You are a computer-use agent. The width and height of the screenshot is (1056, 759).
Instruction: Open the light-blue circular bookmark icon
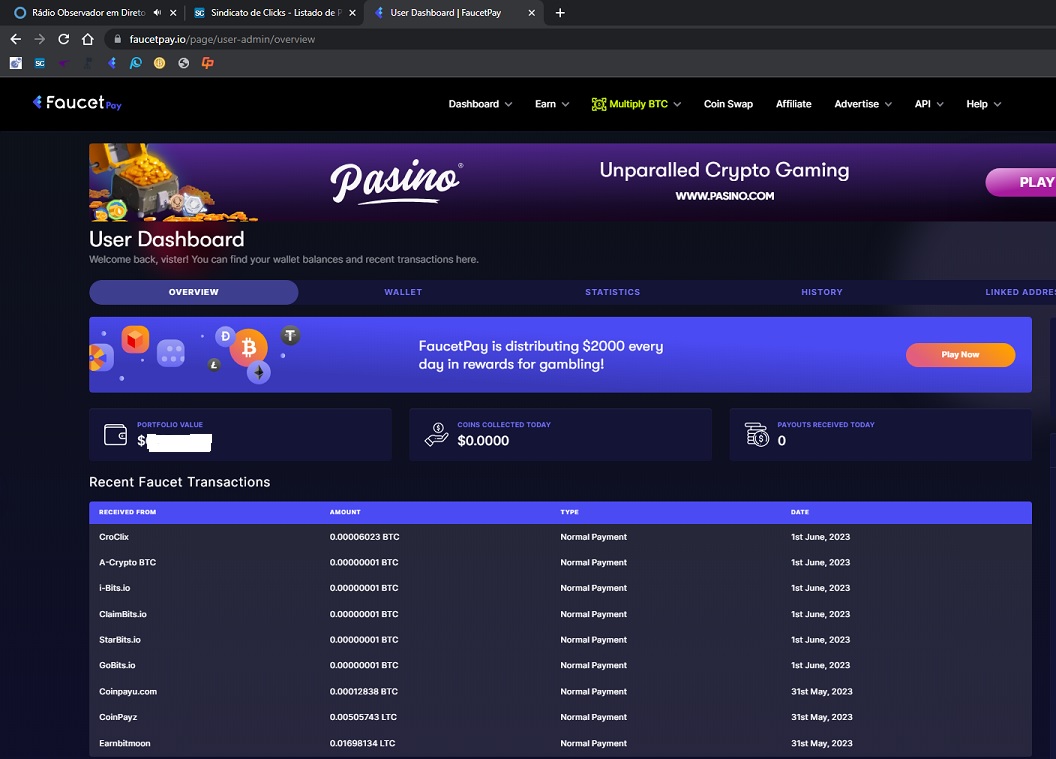point(135,63)
